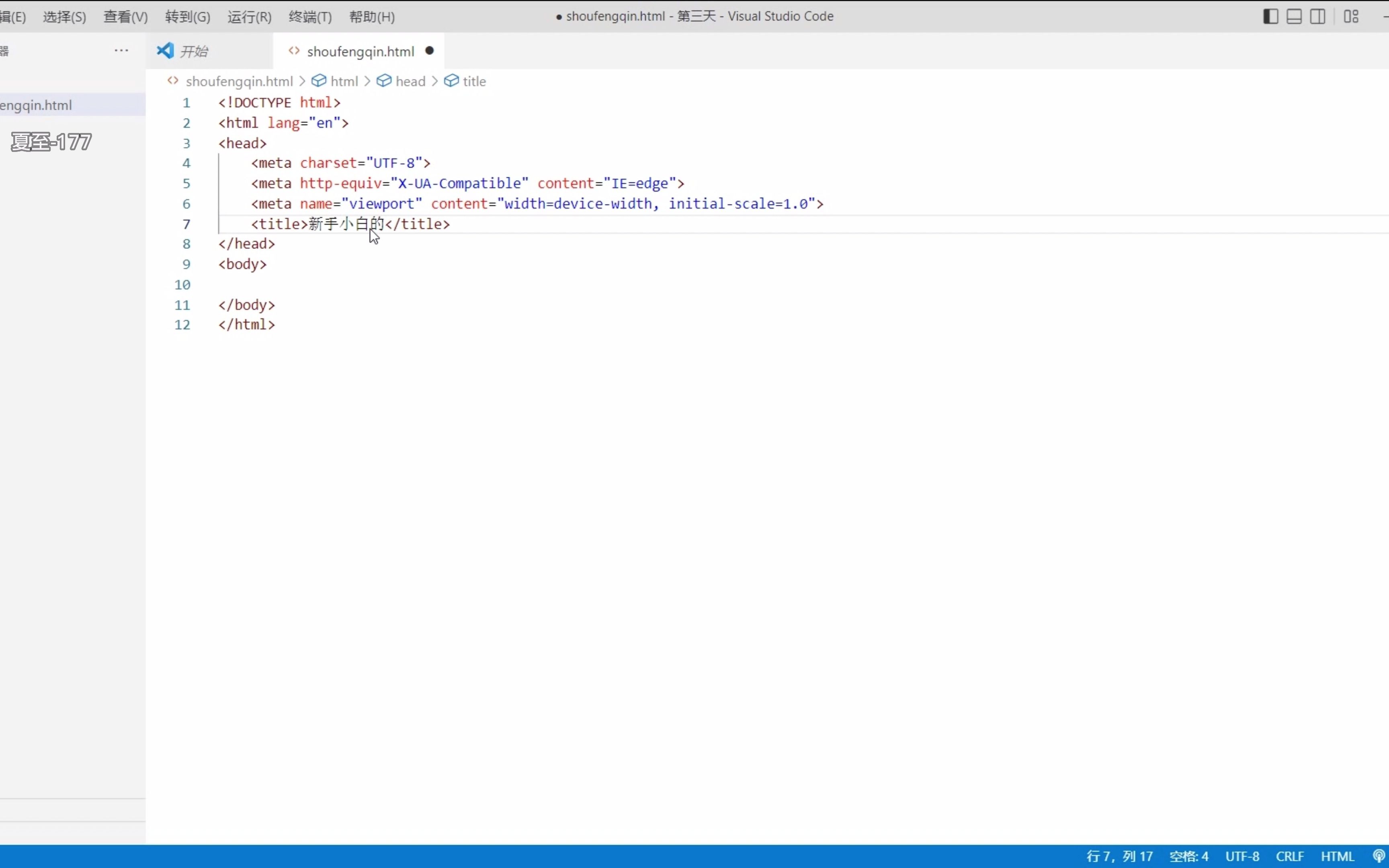
Task: Click <head> opening tag on line 3
Action: pyautogui.click(x=243, y=143)
